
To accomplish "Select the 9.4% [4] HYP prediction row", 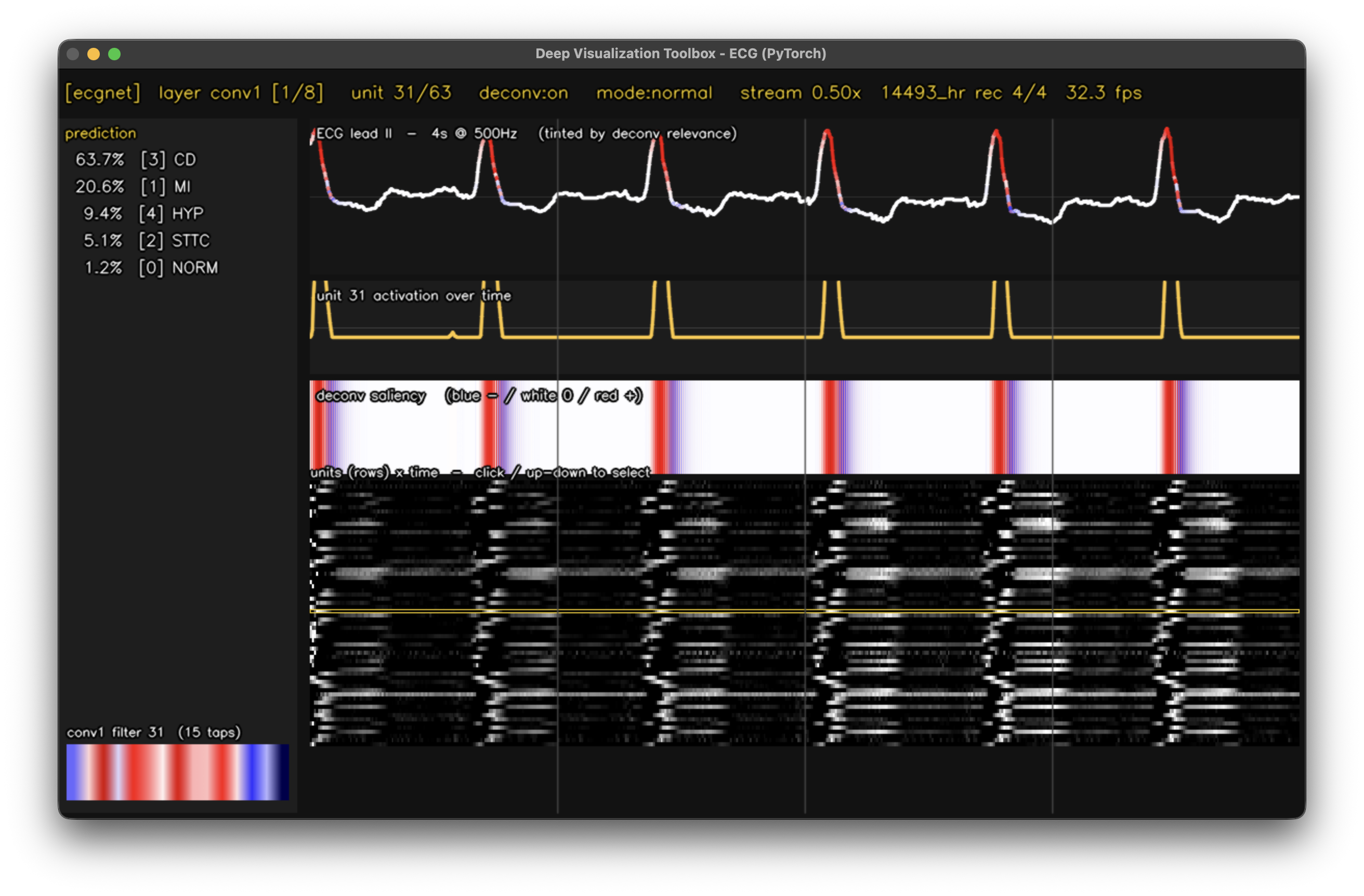I will point(143,213).
